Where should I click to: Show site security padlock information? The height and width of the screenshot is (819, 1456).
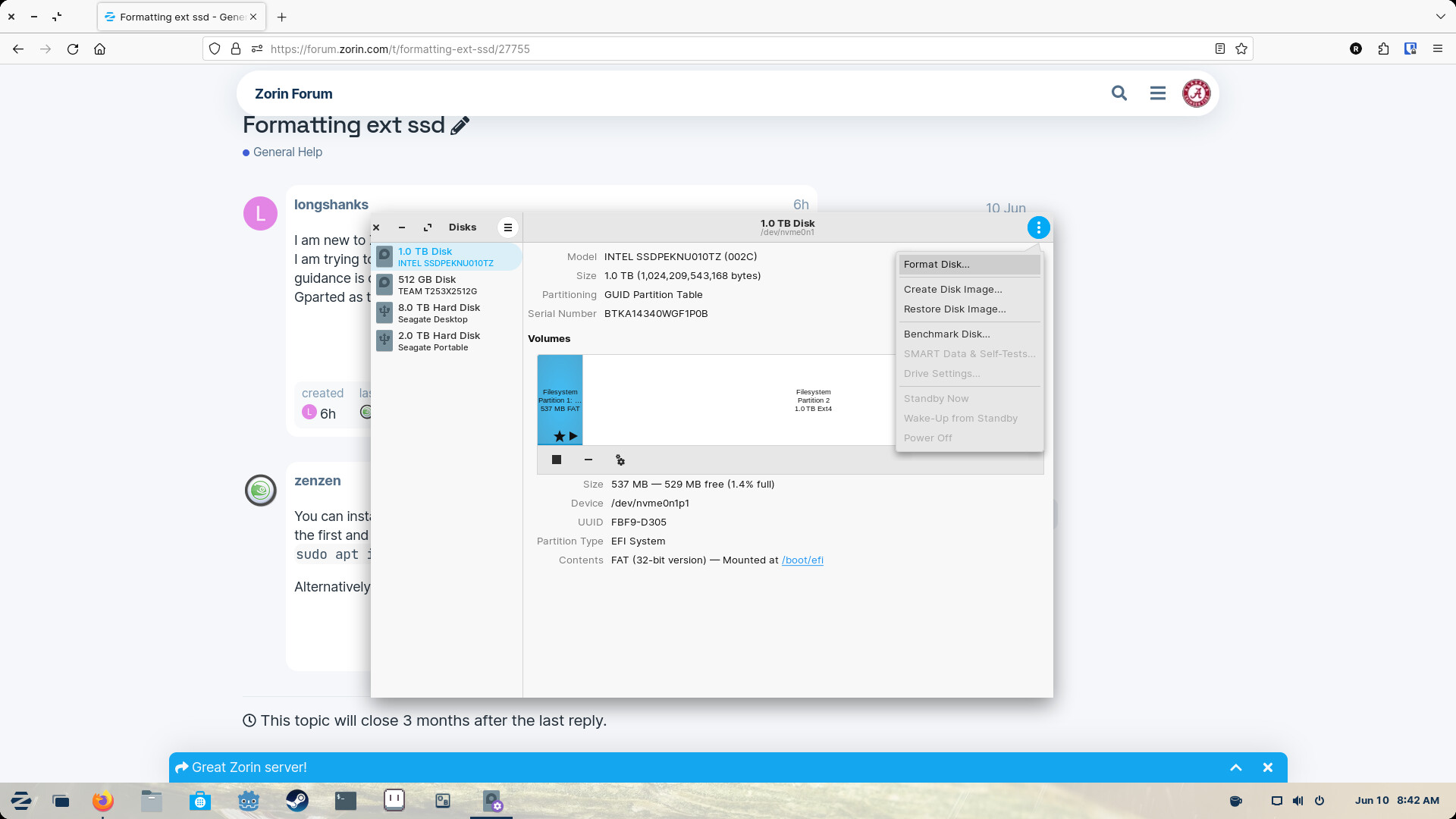[x=236, y=49]
